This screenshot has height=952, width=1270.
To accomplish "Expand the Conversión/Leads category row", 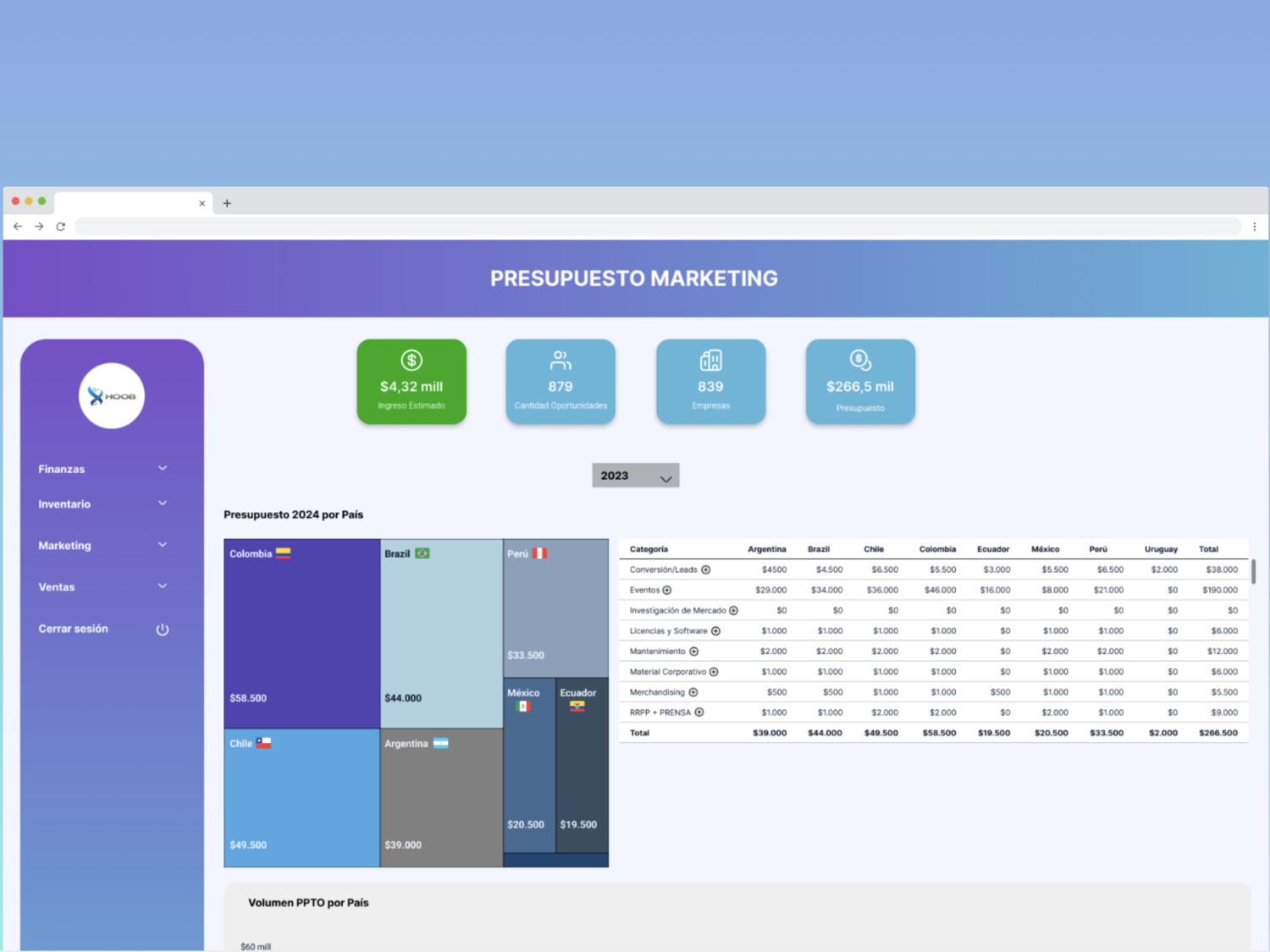I will click(x=706, y=570).
